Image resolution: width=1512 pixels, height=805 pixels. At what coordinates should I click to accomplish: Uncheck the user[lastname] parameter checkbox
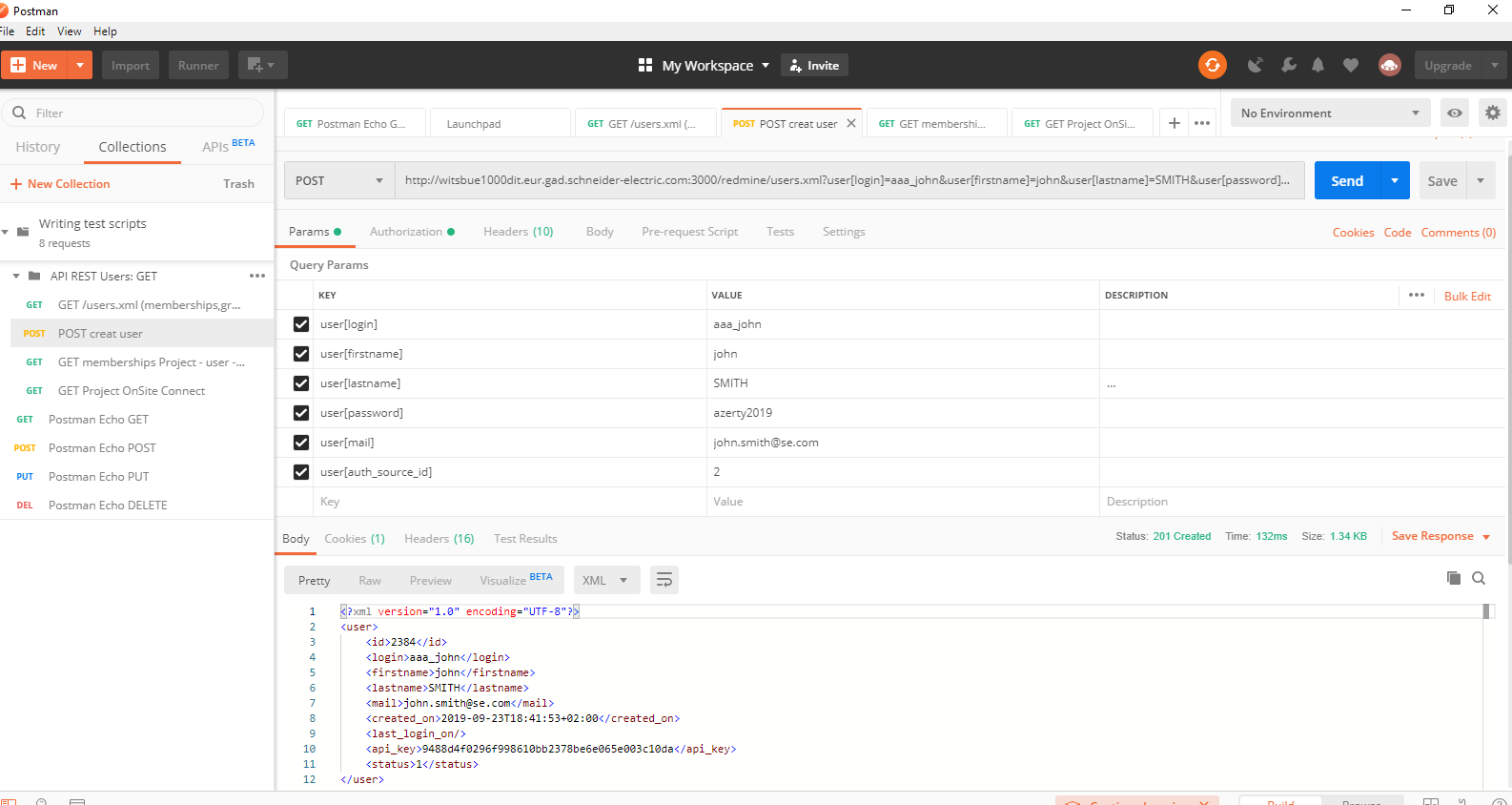(301, 383)
